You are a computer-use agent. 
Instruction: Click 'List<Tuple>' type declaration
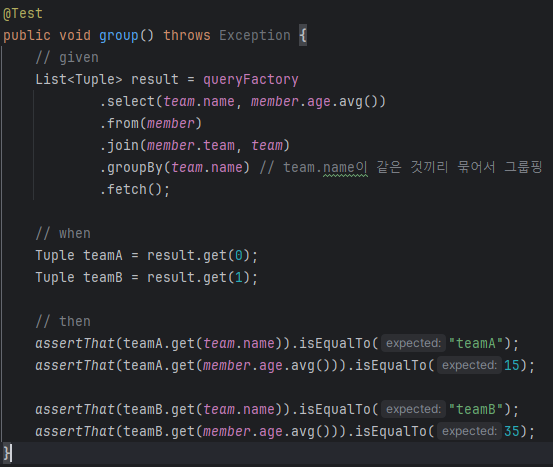click(x=79, y=80)
